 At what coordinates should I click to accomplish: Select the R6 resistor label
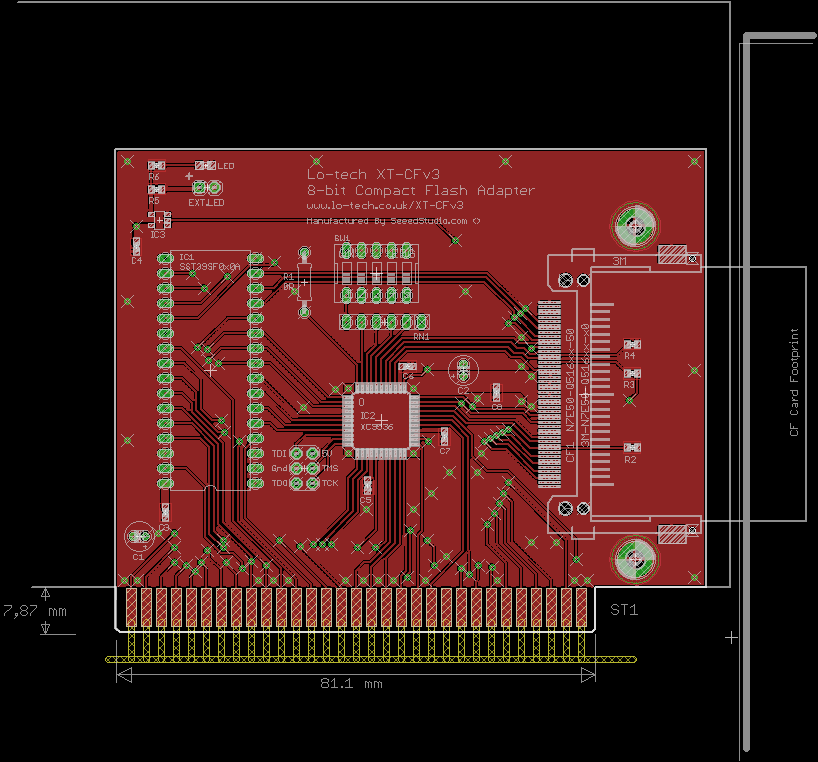click(153, 177)
